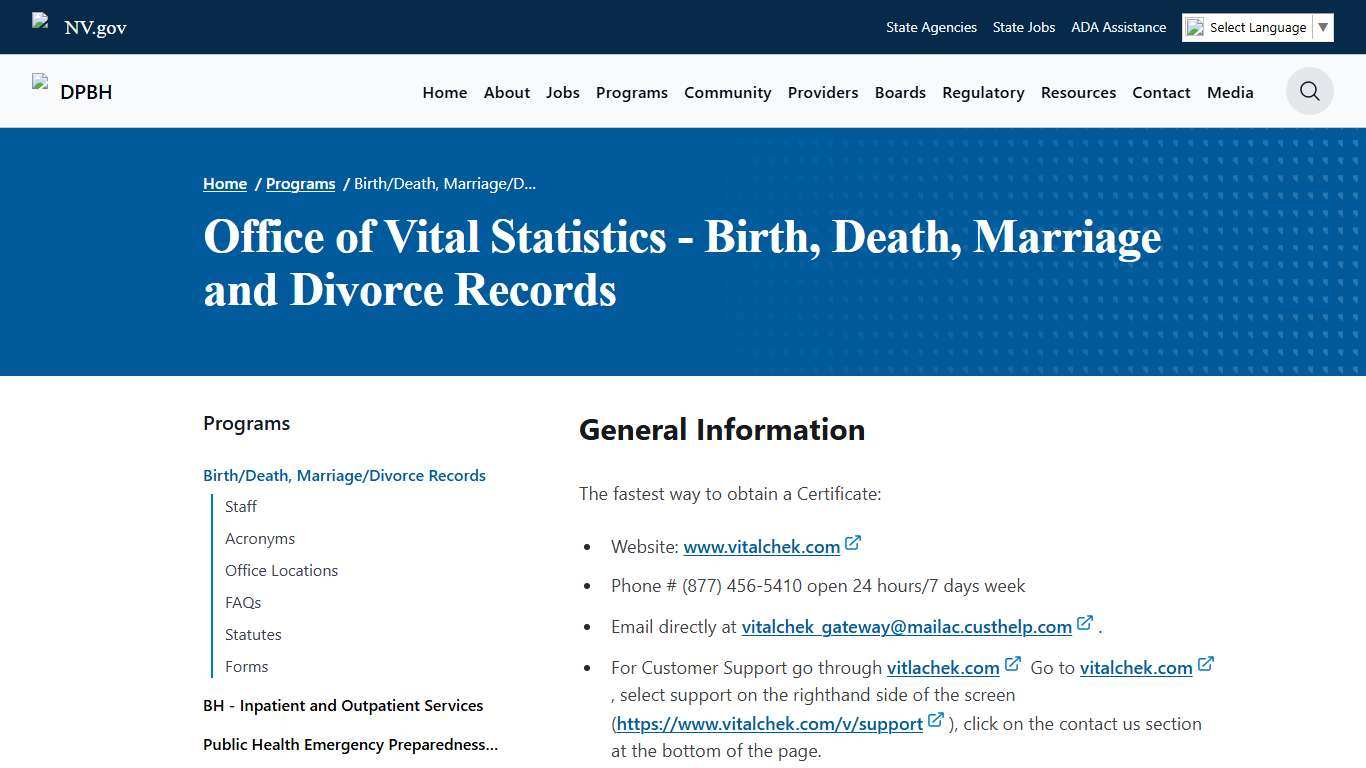Select Community in the navigation bar
1366x768 pixels.
coord(727,92)
